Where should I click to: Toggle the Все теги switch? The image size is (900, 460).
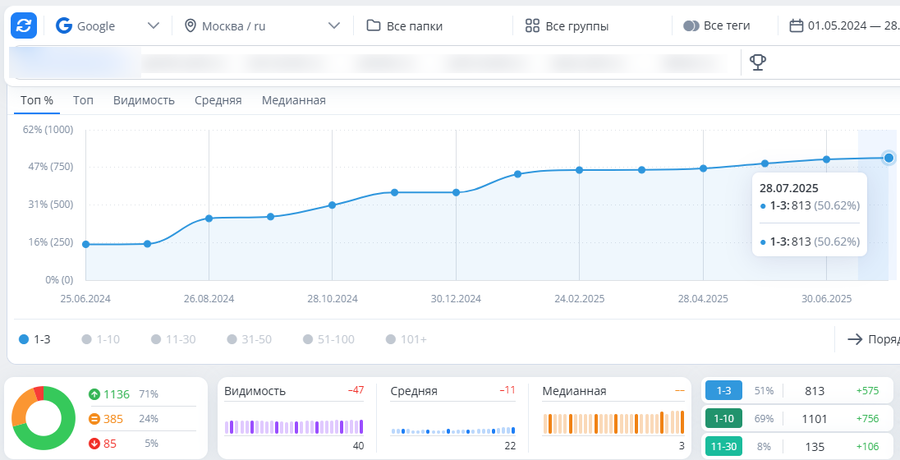(x=691, y=26)
